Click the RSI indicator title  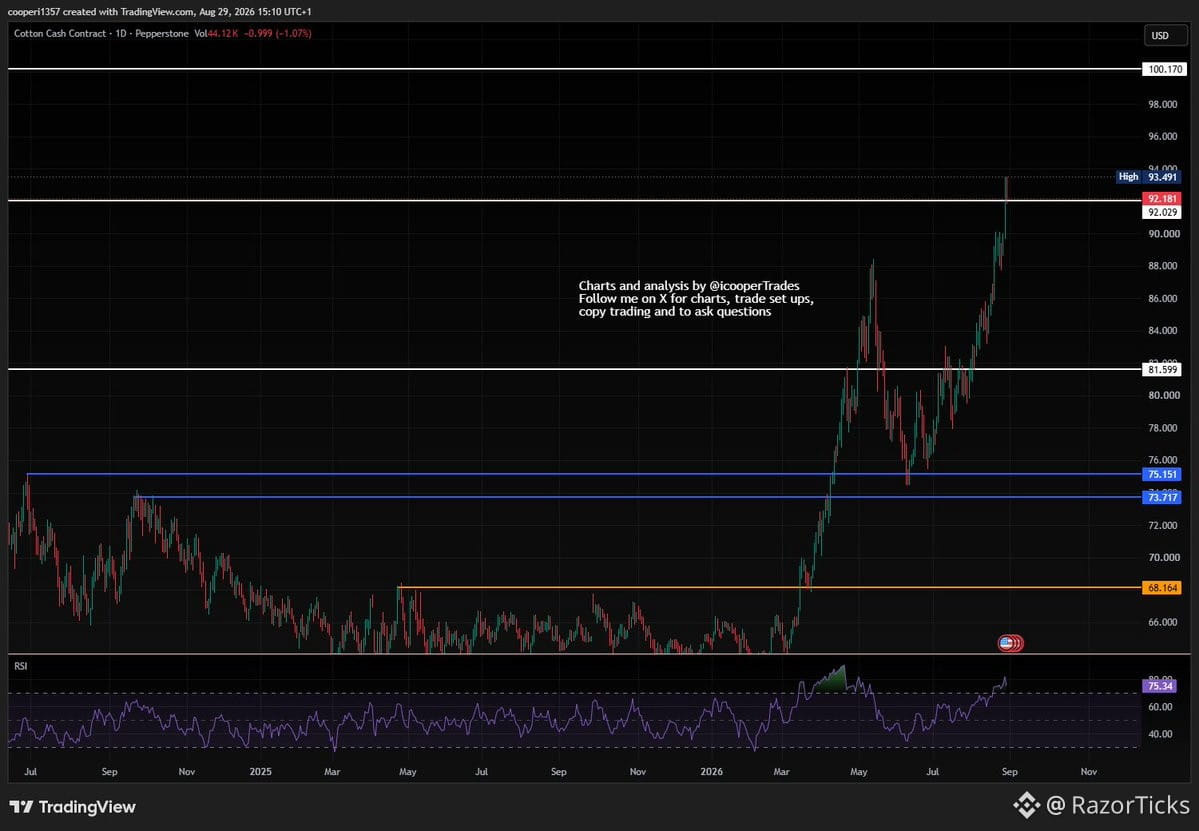(21, 666)
